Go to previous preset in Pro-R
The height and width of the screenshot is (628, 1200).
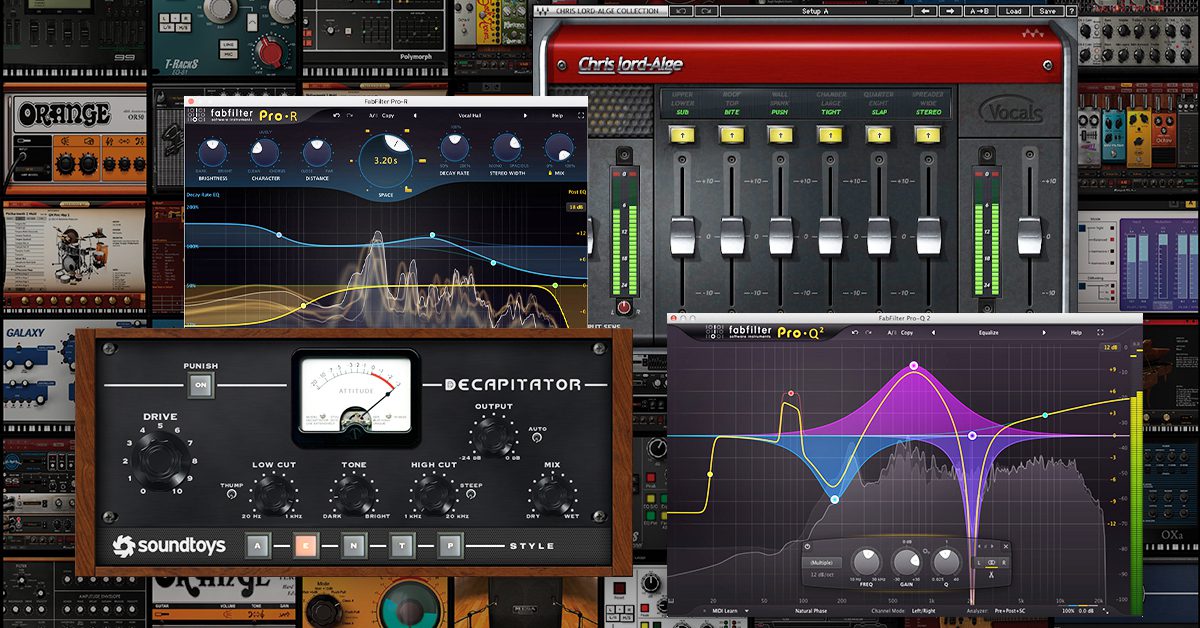(x=415, y=115)
